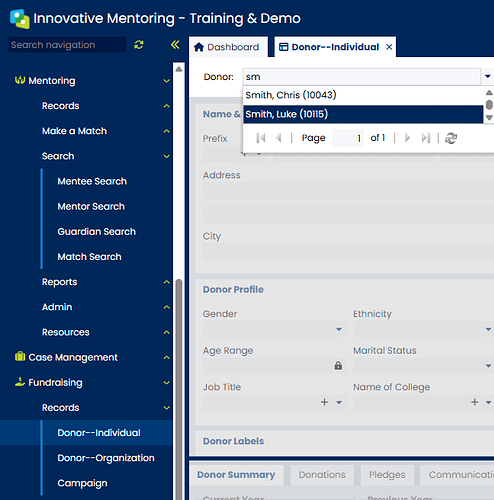Image resolution: width=494 pixels, height=500 pixels.
Task: Open the Communications tab
Action: pos(457,475)
